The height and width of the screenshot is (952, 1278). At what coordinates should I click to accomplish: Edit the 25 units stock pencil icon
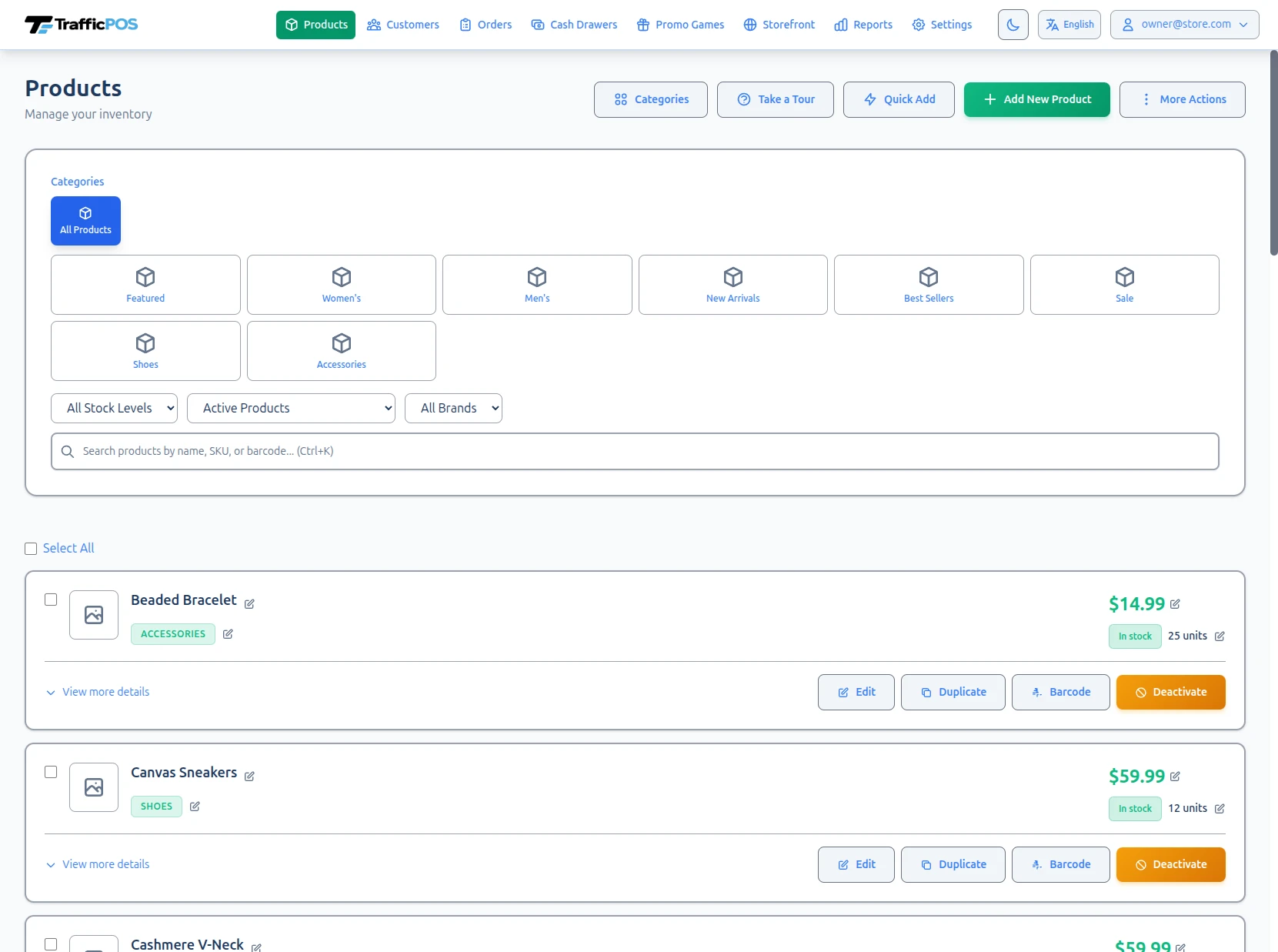point(1220,636)
